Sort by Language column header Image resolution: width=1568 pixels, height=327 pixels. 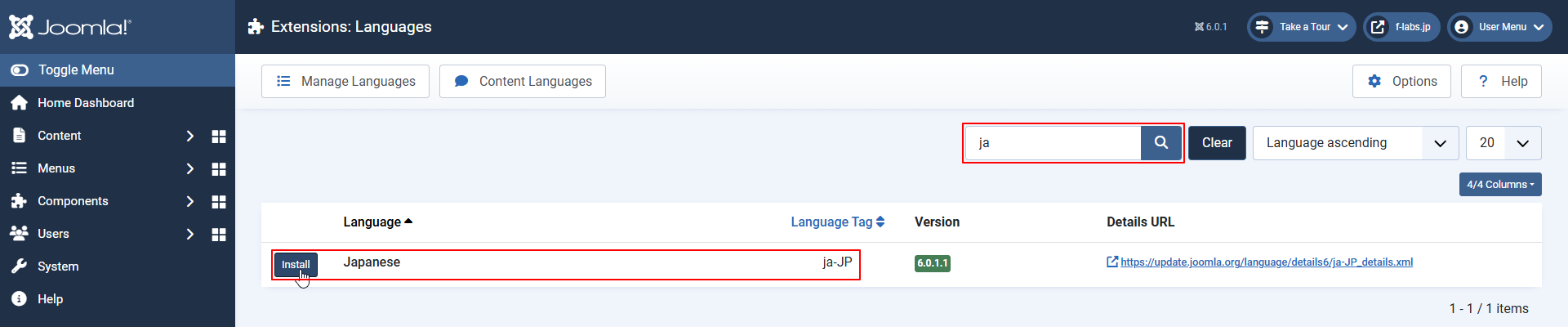(378, 222)
